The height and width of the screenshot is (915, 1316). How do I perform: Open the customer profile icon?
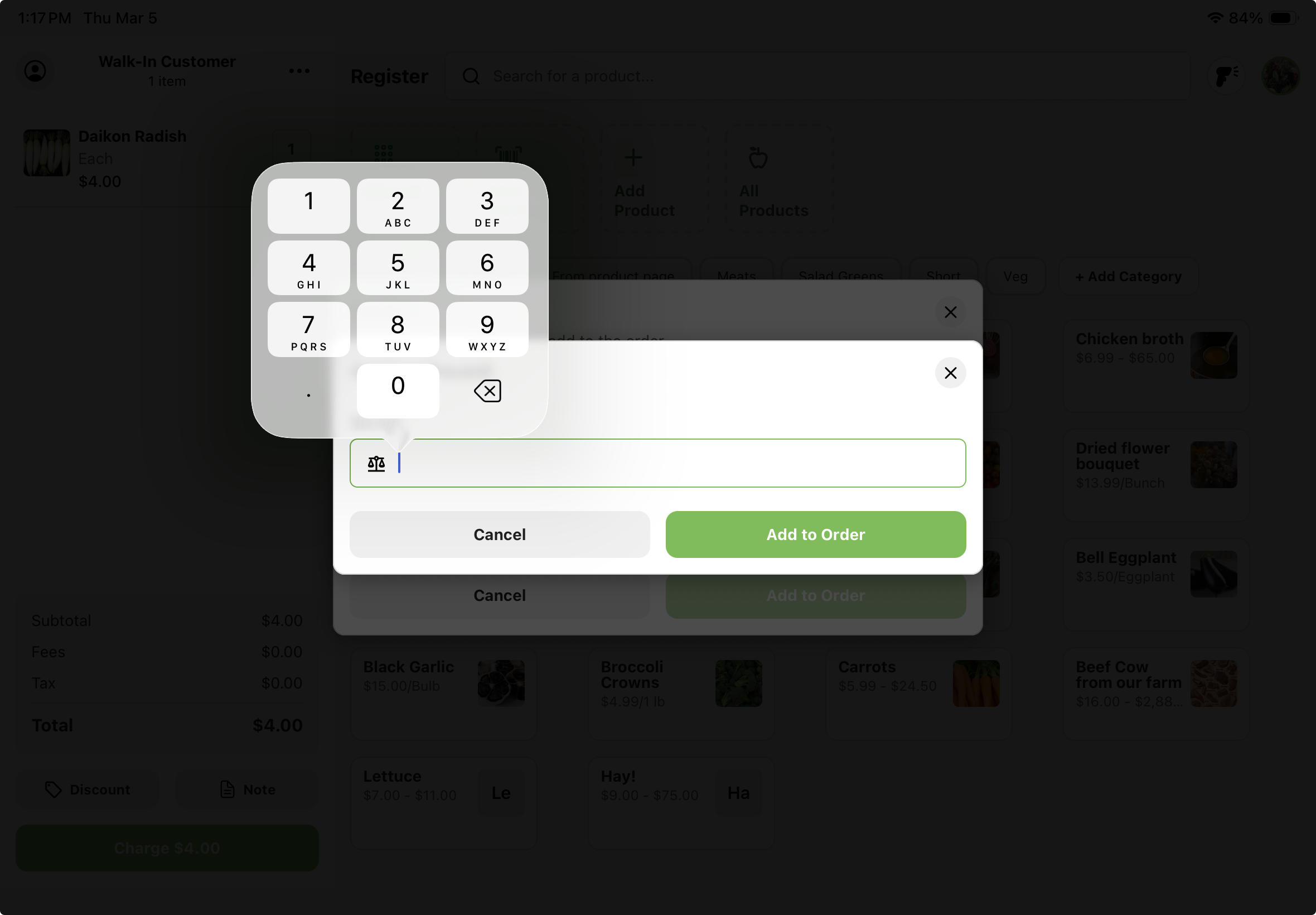coord(35,71)
